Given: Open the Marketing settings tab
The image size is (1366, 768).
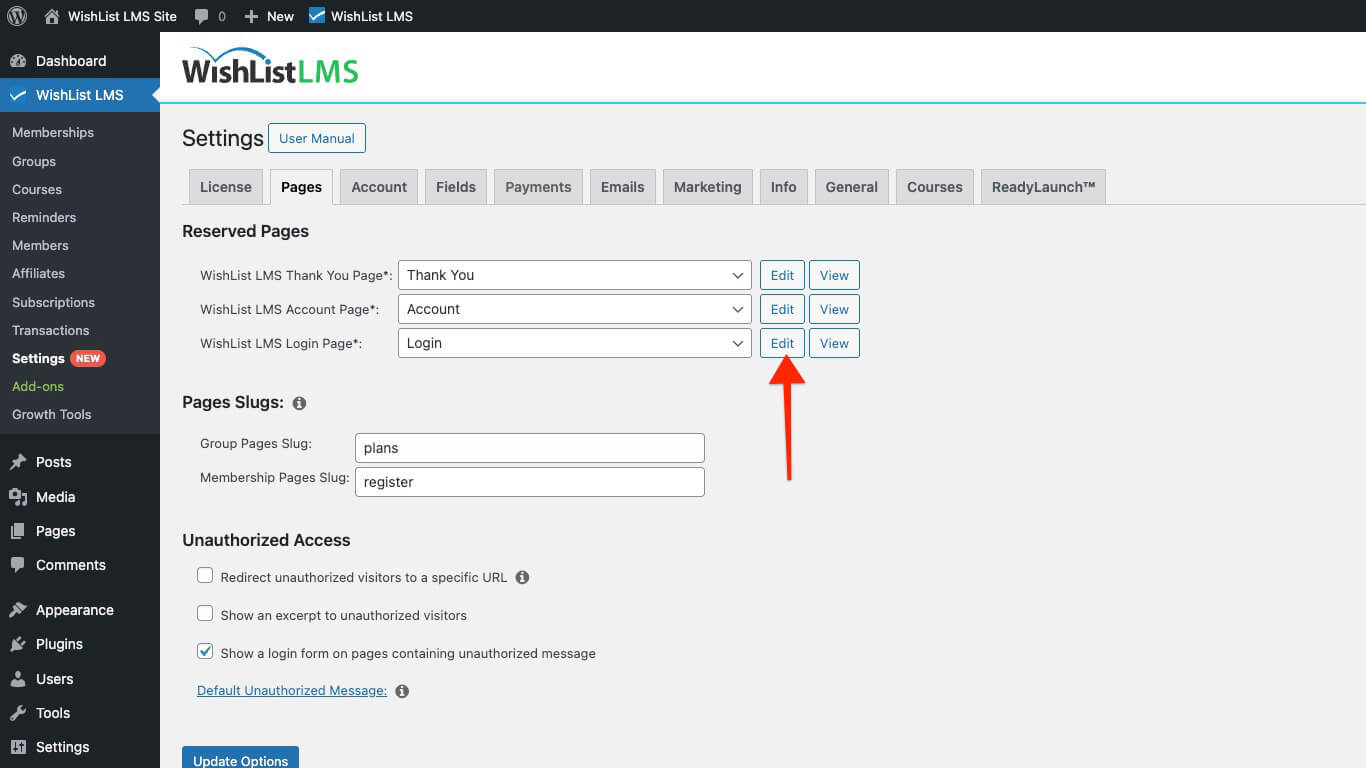Looking at the screenshot, I should (x=707, y=186).
